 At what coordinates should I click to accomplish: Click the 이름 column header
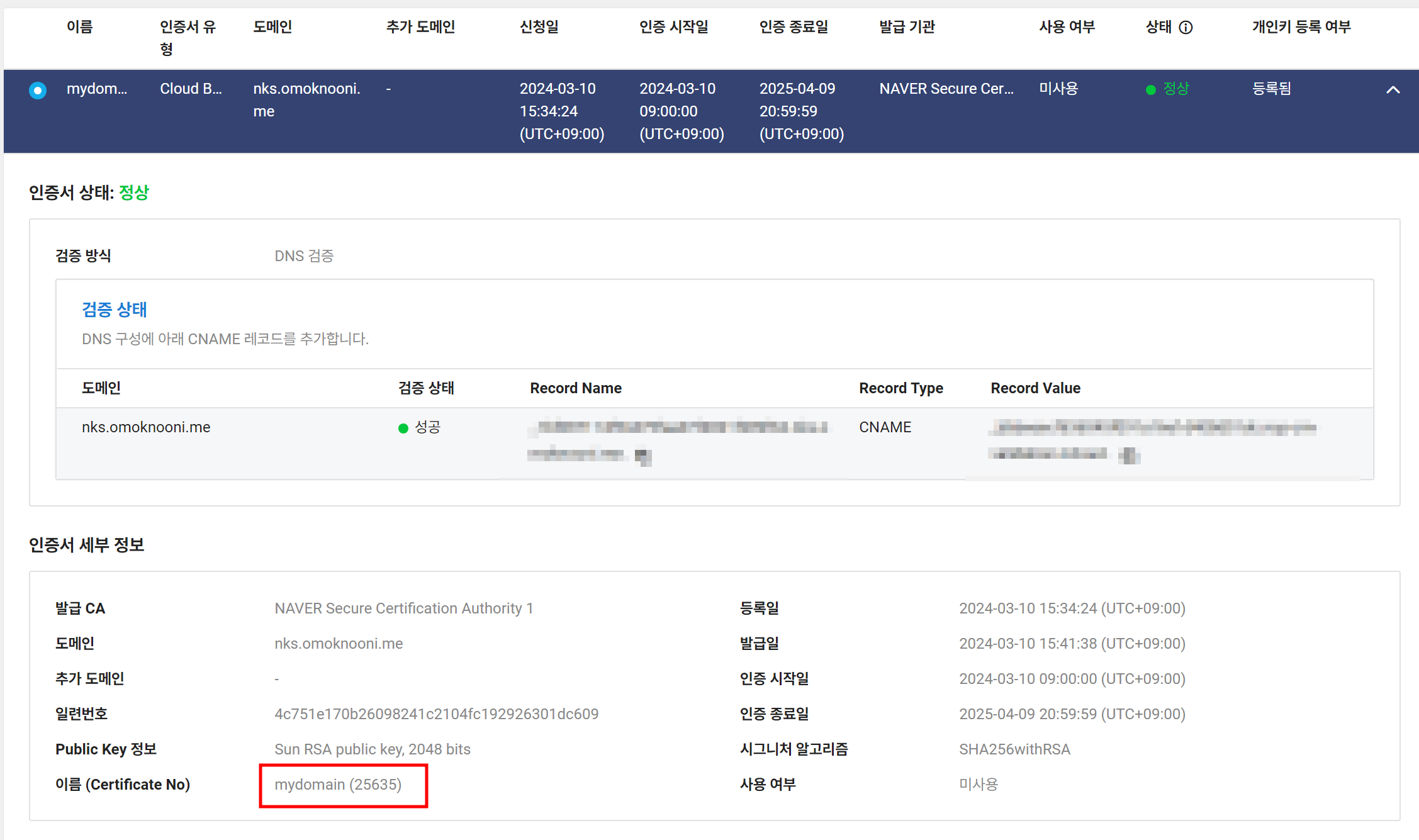[80, 27]
